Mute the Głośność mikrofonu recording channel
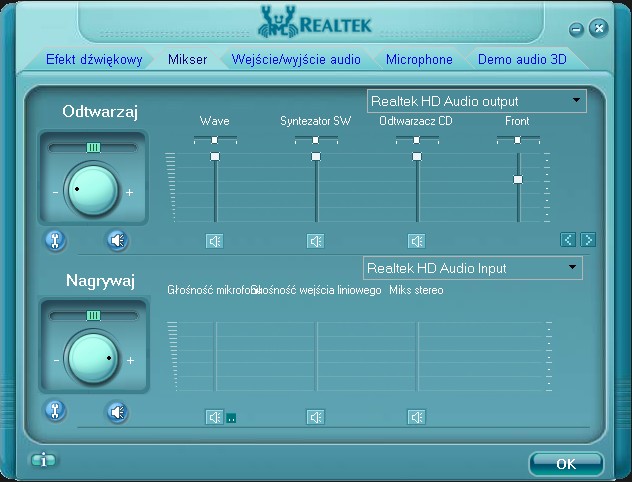 coord(214,417)
